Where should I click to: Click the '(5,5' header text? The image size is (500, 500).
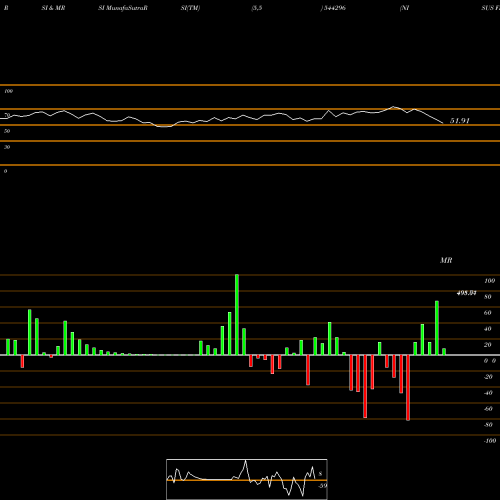click(257, 8)
